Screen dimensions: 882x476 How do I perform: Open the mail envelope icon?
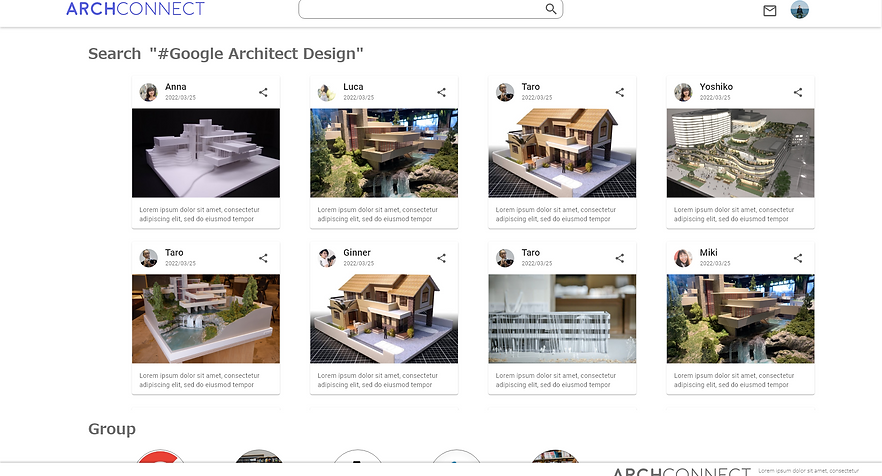pos(770,11)
